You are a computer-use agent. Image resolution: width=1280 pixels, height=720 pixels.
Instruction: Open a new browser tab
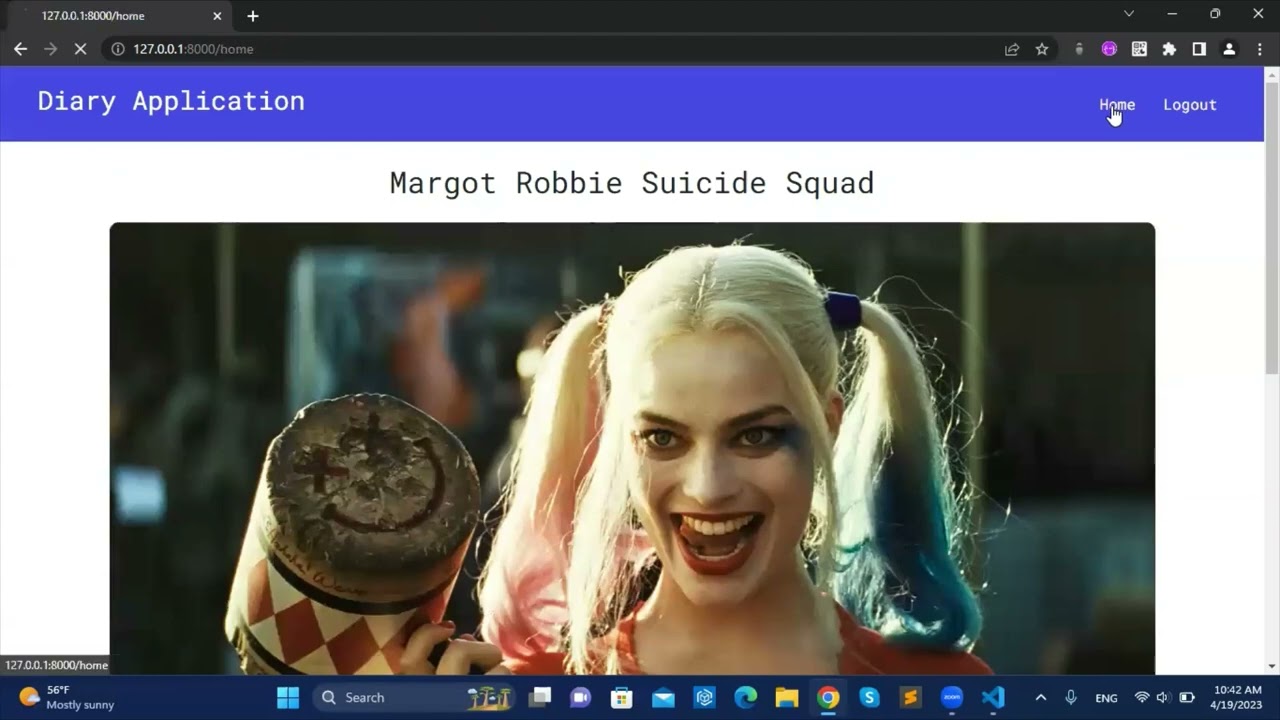pyautogui.click(x=253, y=16)
